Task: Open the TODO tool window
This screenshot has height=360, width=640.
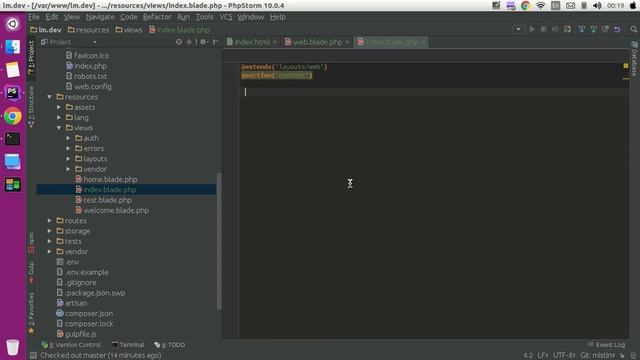Action: (x=169, y=345)
